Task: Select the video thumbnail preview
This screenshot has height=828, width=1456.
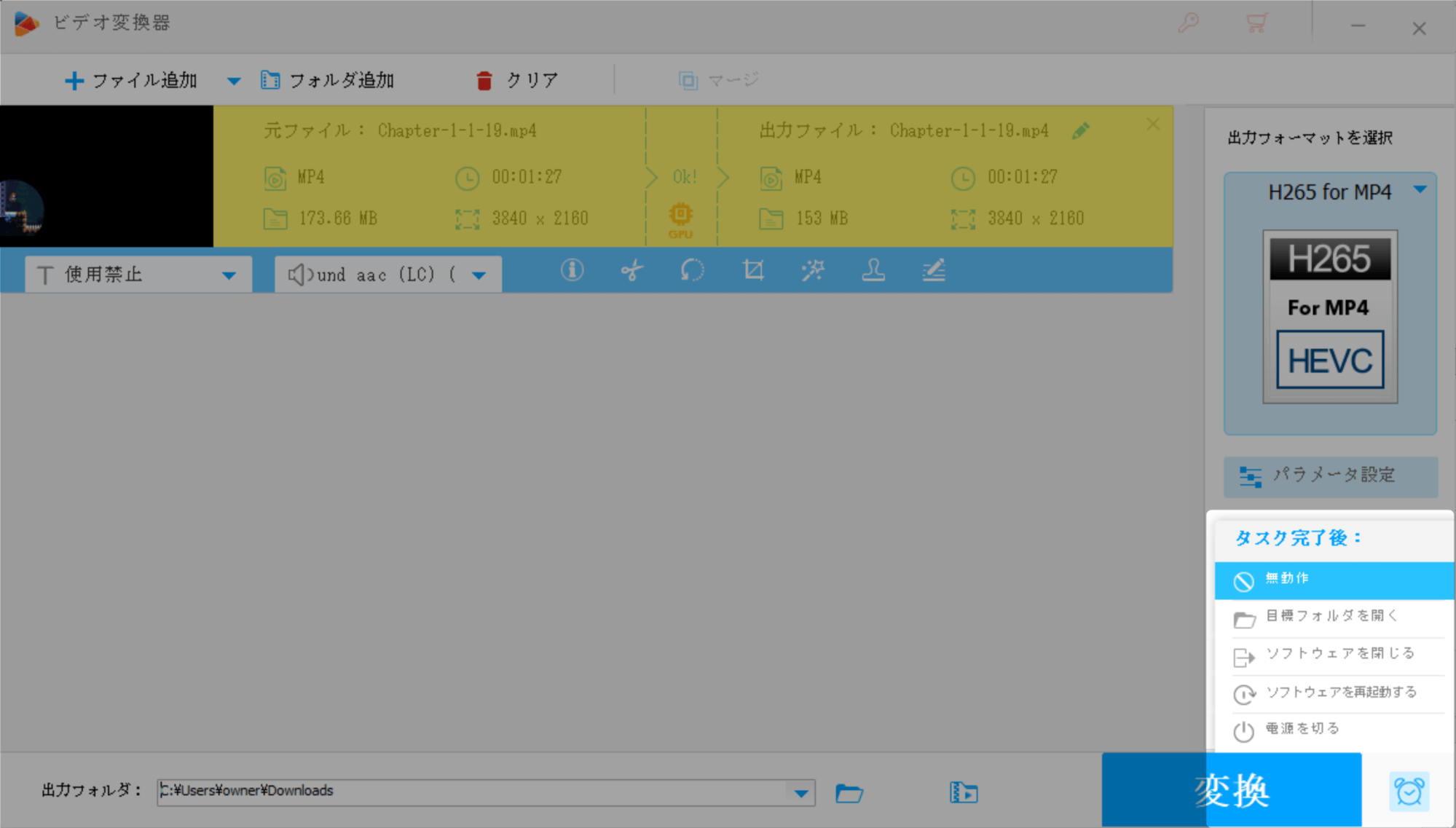Action: (106, 176)
